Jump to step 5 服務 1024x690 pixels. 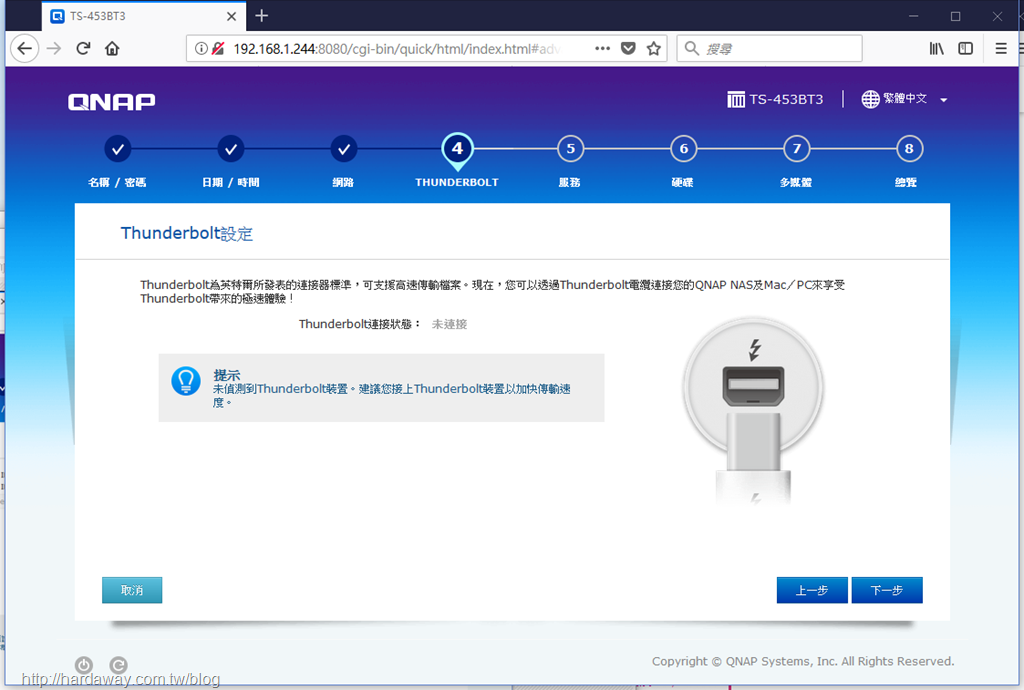pos(570,149)
